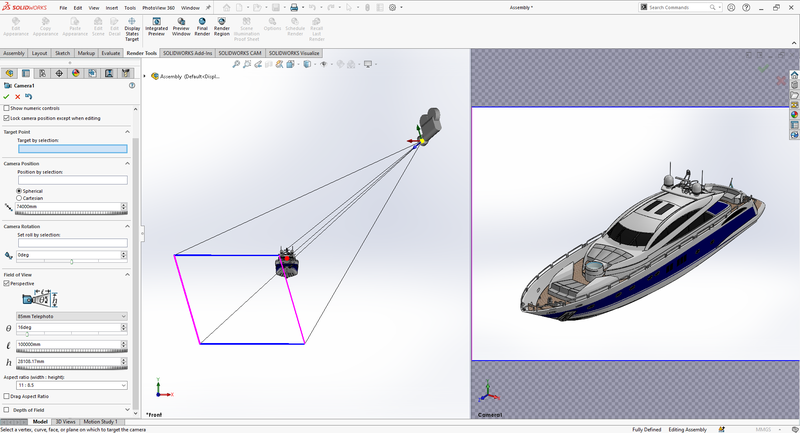This screenshot has height=433, width=800.
Task: Select the Spherical radio button
Action: pyautogui.click(x=19, y=191)
